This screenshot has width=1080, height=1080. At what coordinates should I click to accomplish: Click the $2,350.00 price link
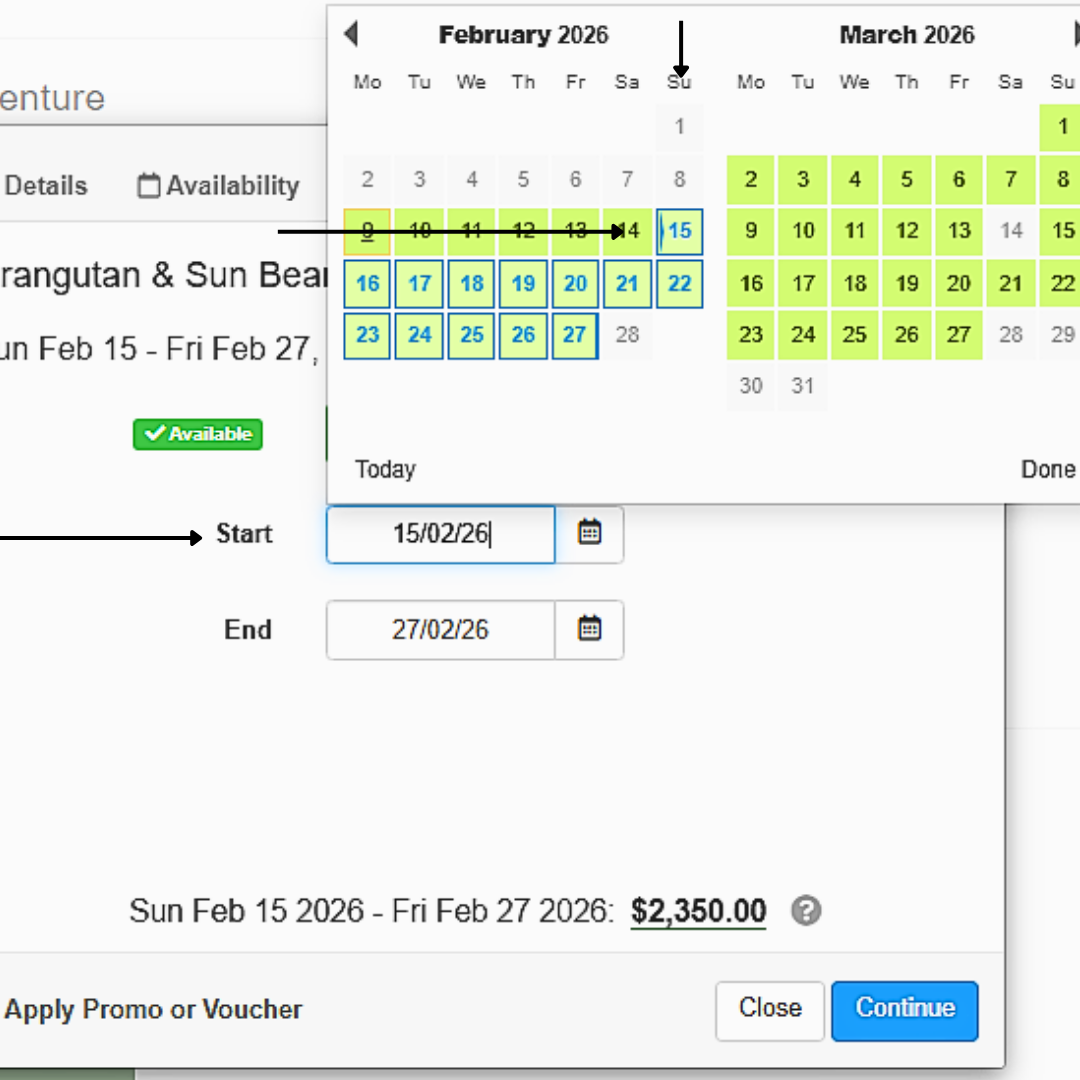tap(698, 911)
